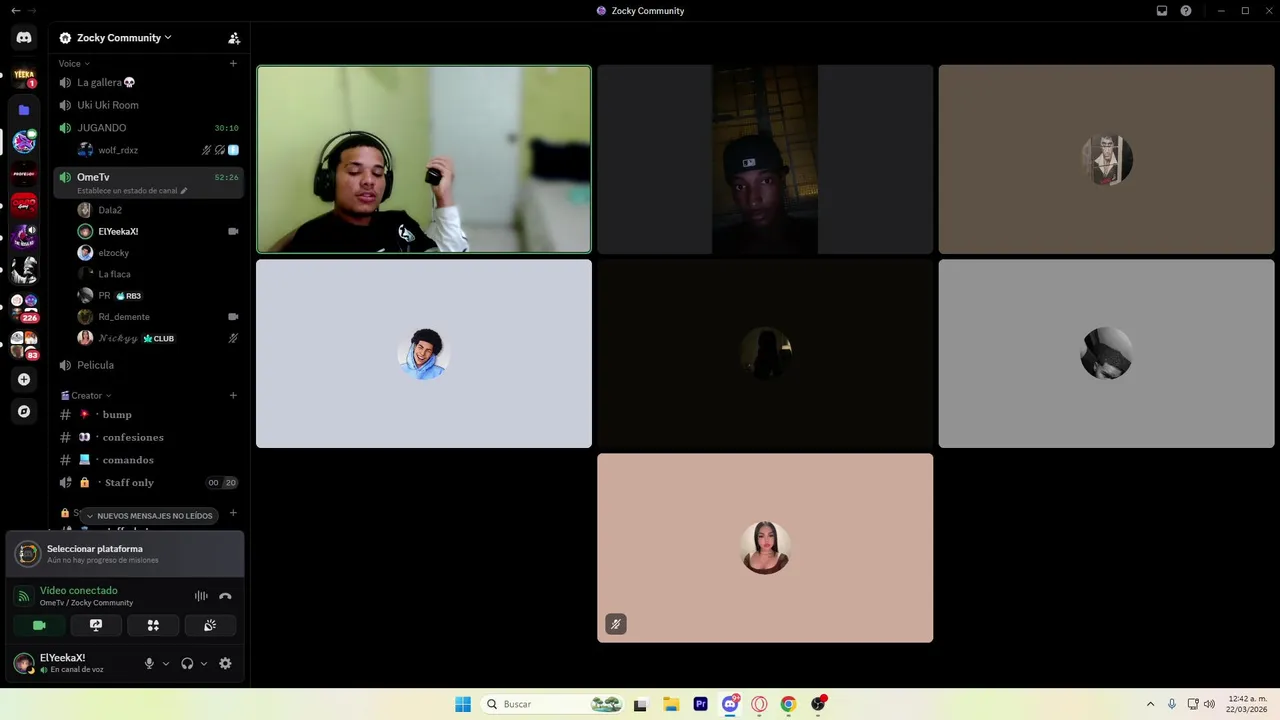
Task: Open the Staff only voice channel
Action: (148, 482)
